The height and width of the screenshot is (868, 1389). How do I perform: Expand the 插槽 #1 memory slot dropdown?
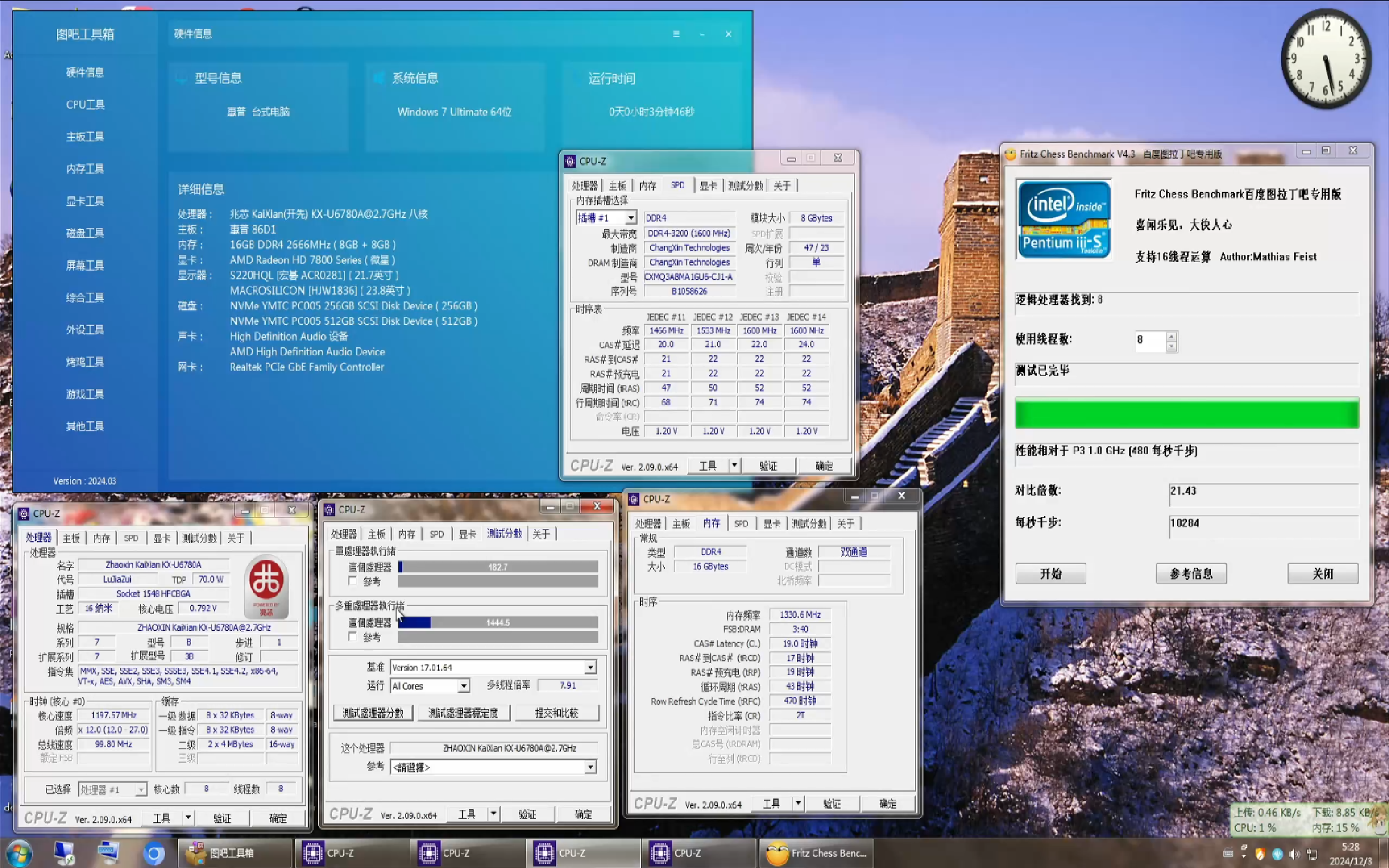tap(631, 218)
